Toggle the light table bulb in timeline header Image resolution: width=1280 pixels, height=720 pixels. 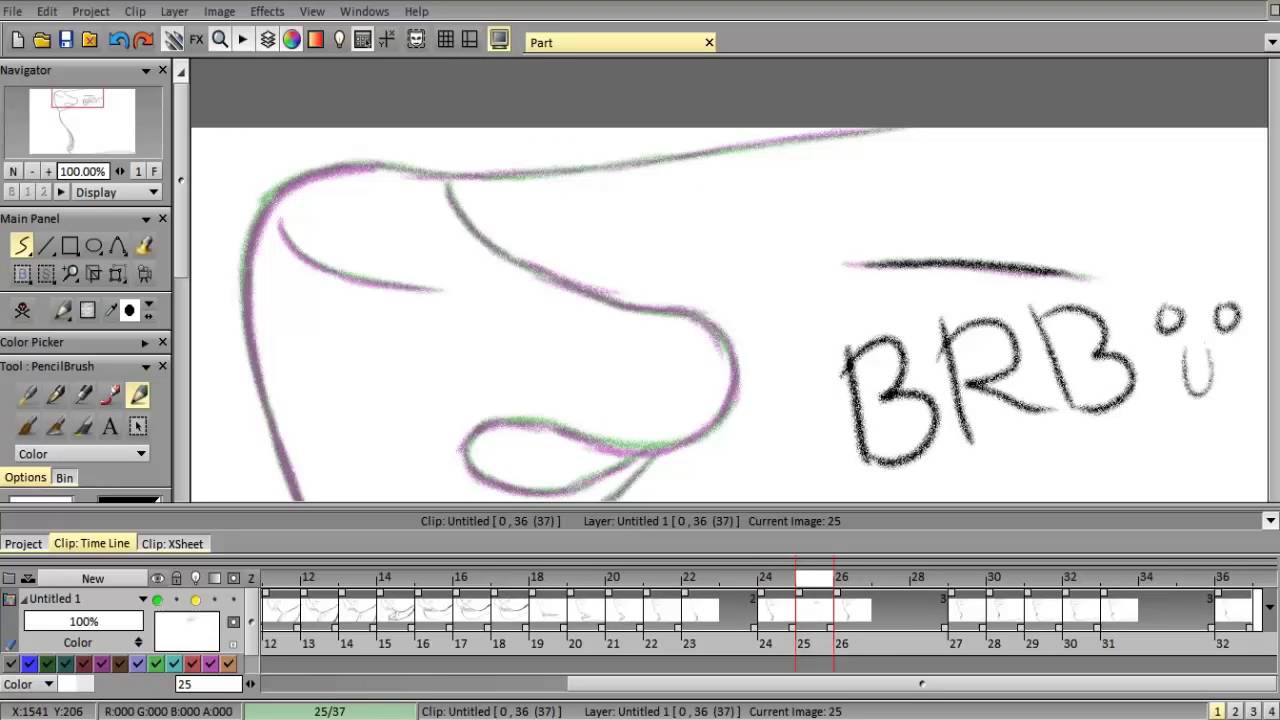195,578
